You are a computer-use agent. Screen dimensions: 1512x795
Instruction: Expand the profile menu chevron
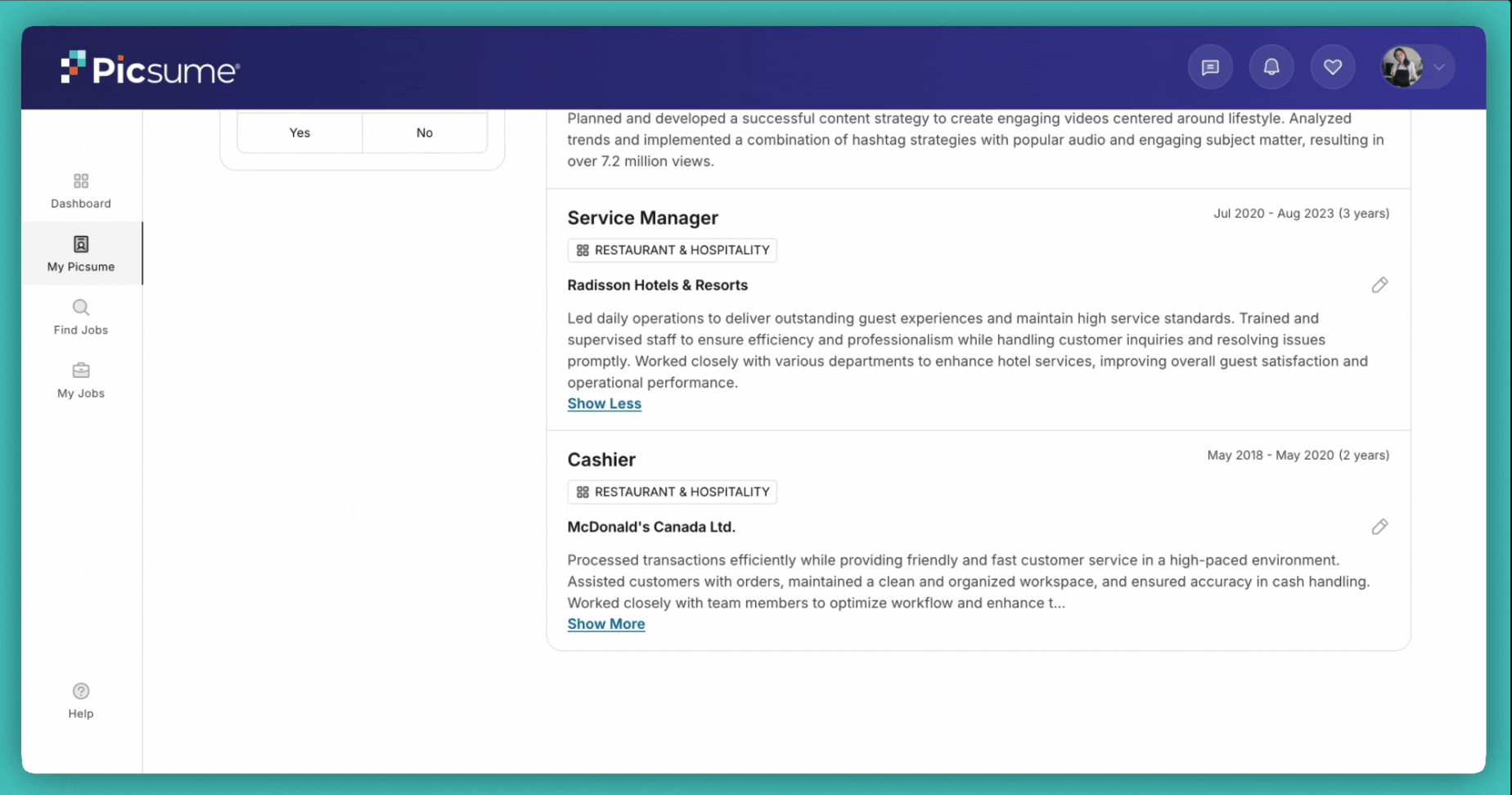coord(1439,67)
